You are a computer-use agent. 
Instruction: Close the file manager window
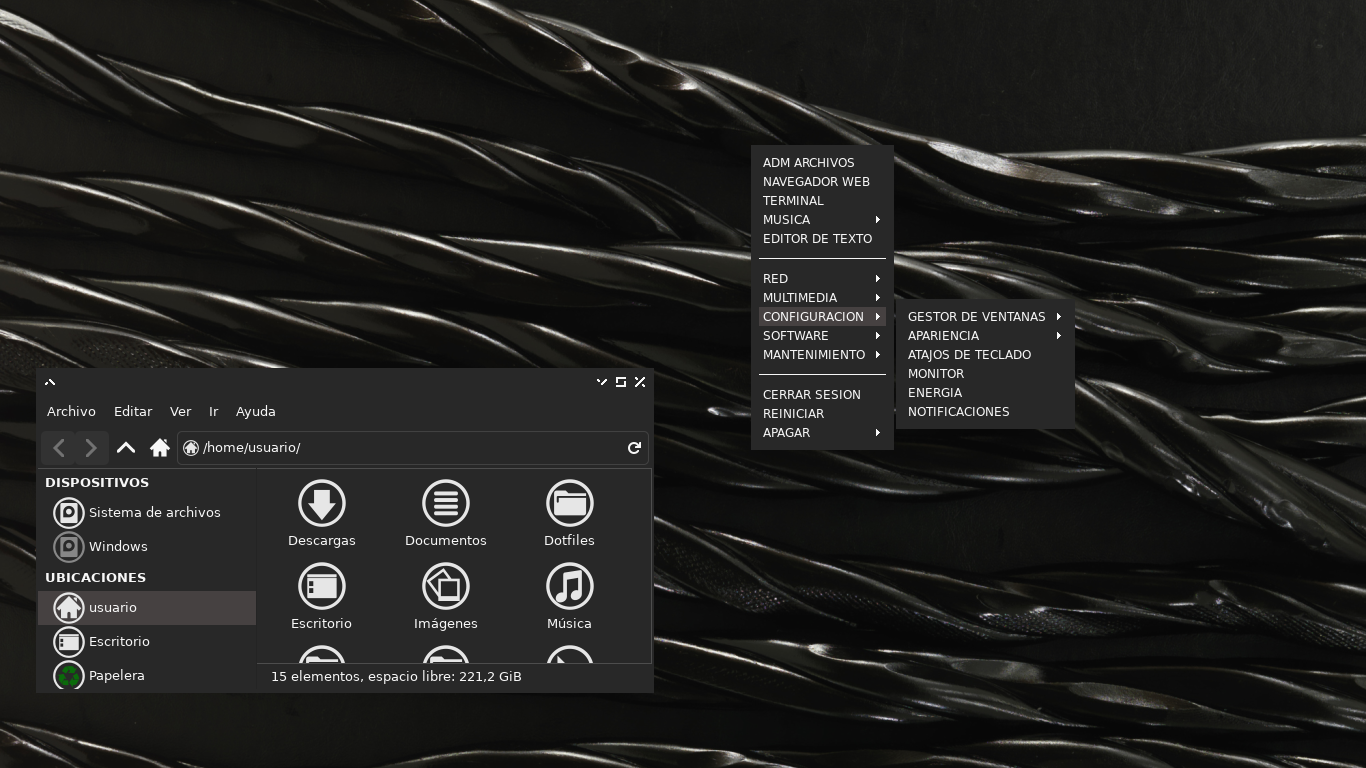click(x=640, y=382)
